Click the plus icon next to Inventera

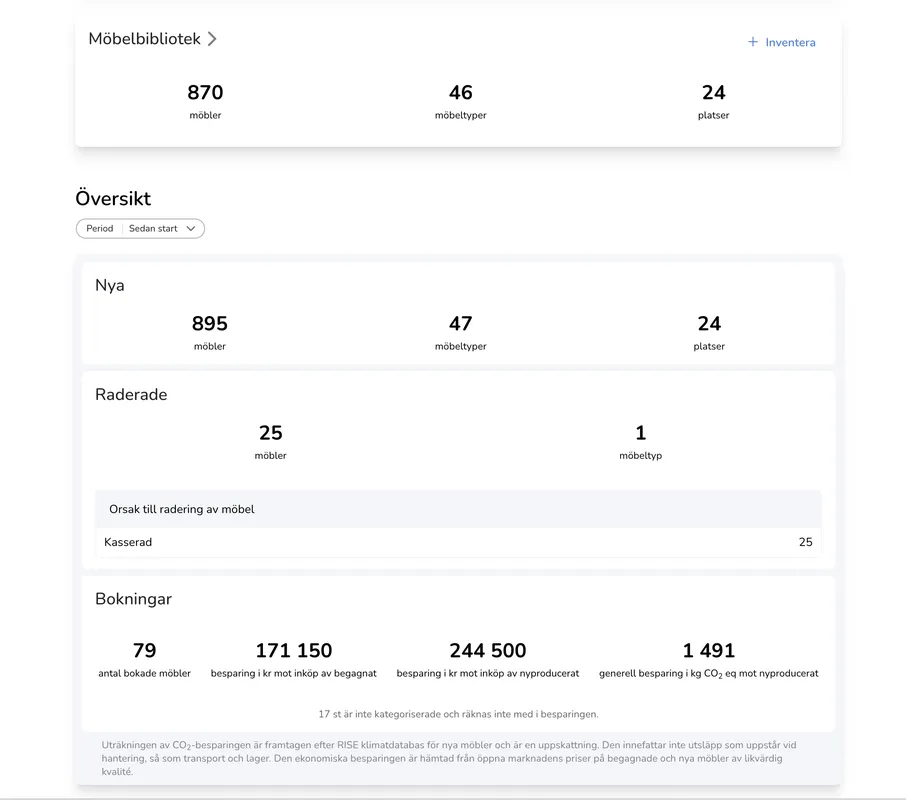click(x=750, y=41)
